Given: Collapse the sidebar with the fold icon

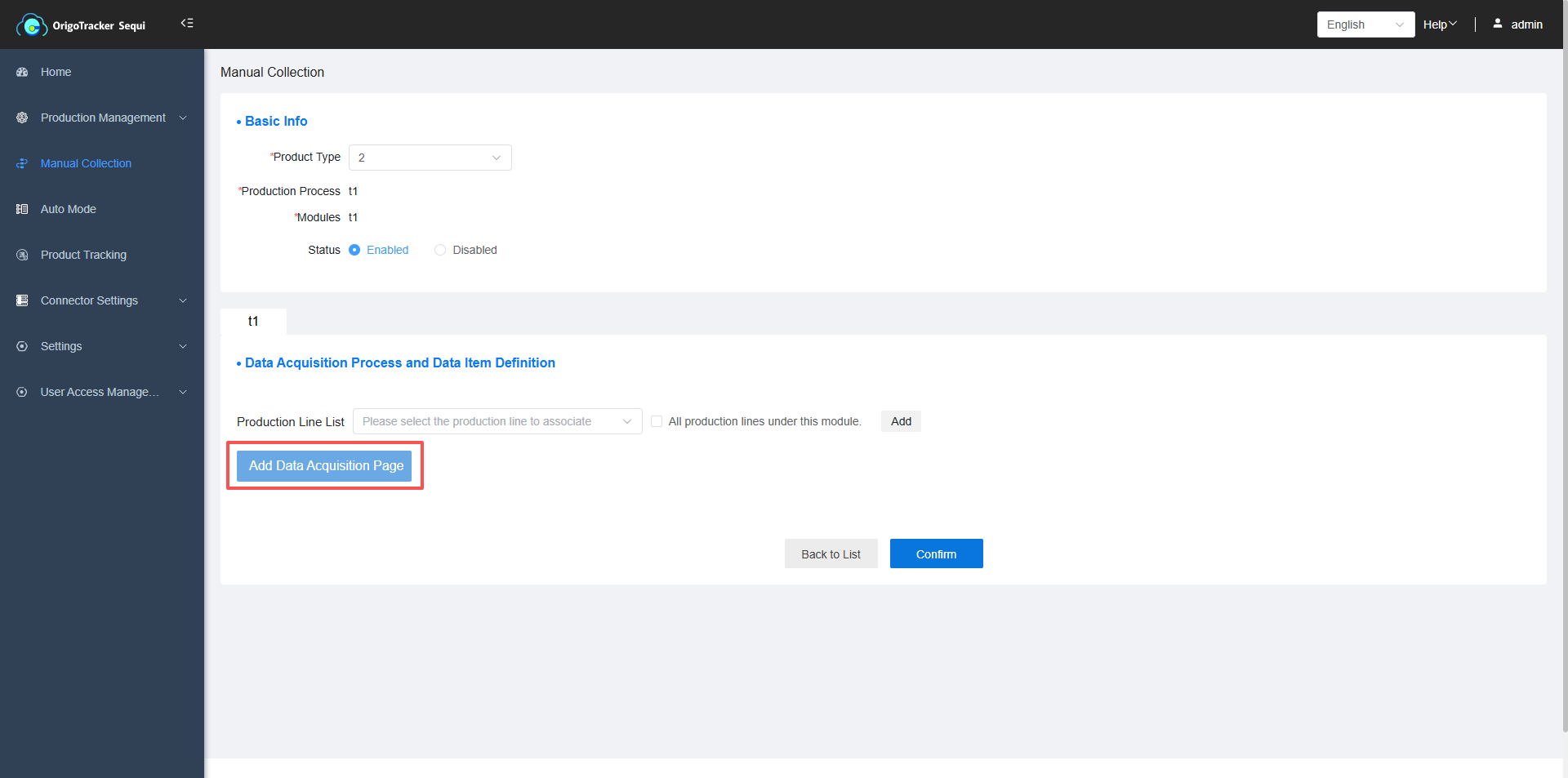Looking at the screenshot, I should pyautogui.click(x=187, y=24).
